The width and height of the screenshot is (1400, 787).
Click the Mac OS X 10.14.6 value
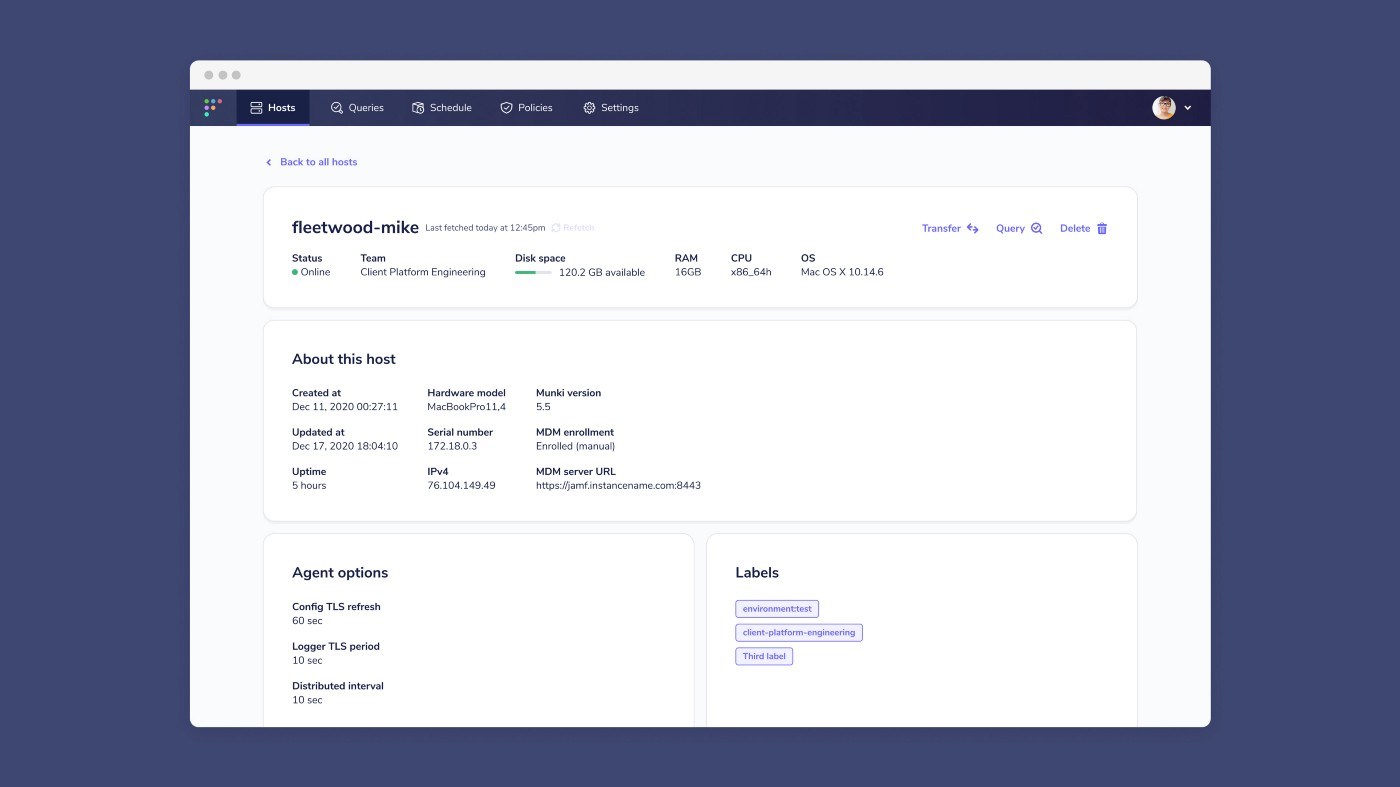(842, 272)
